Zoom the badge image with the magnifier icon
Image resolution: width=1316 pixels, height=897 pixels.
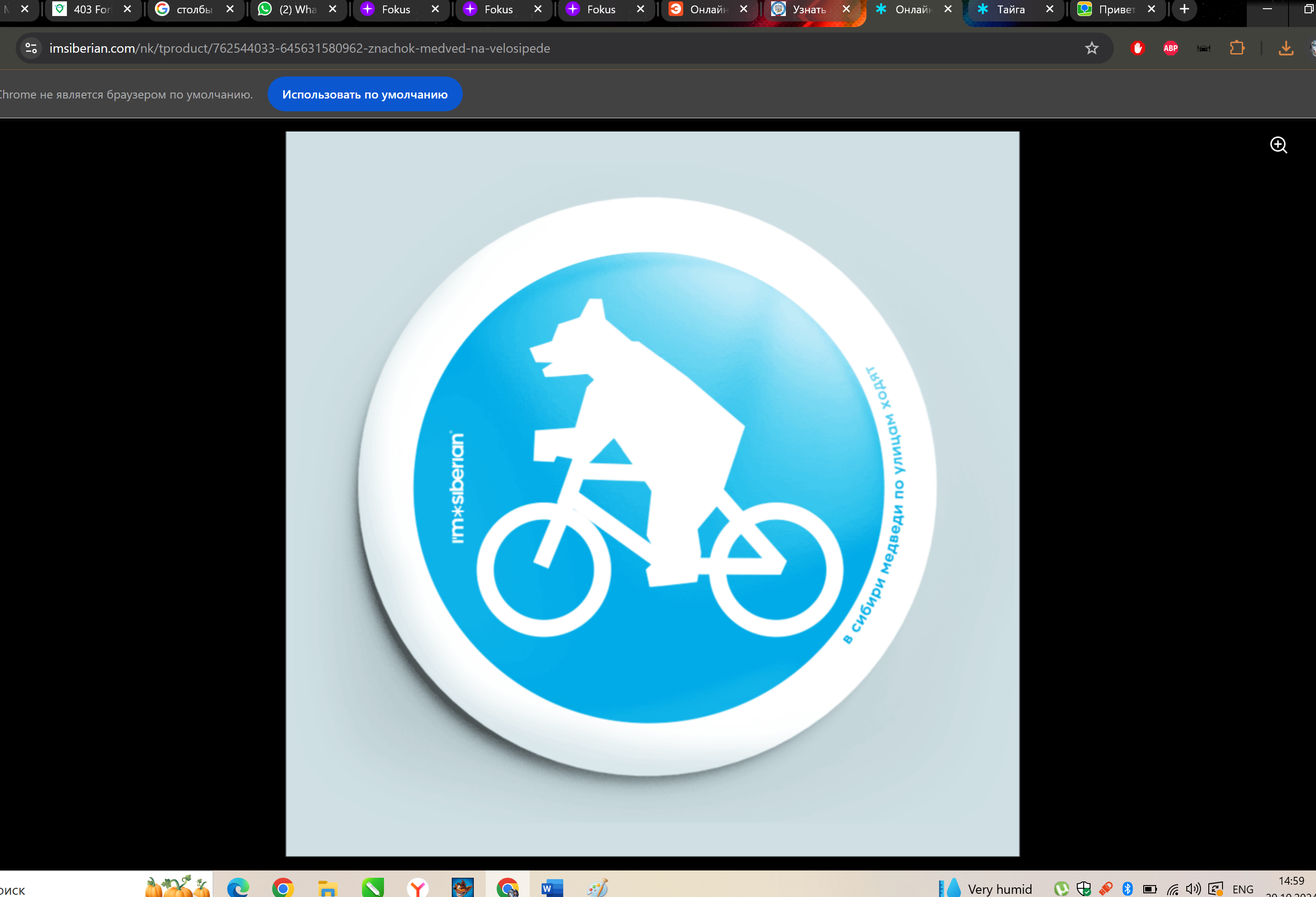[x=1278, y=145]
